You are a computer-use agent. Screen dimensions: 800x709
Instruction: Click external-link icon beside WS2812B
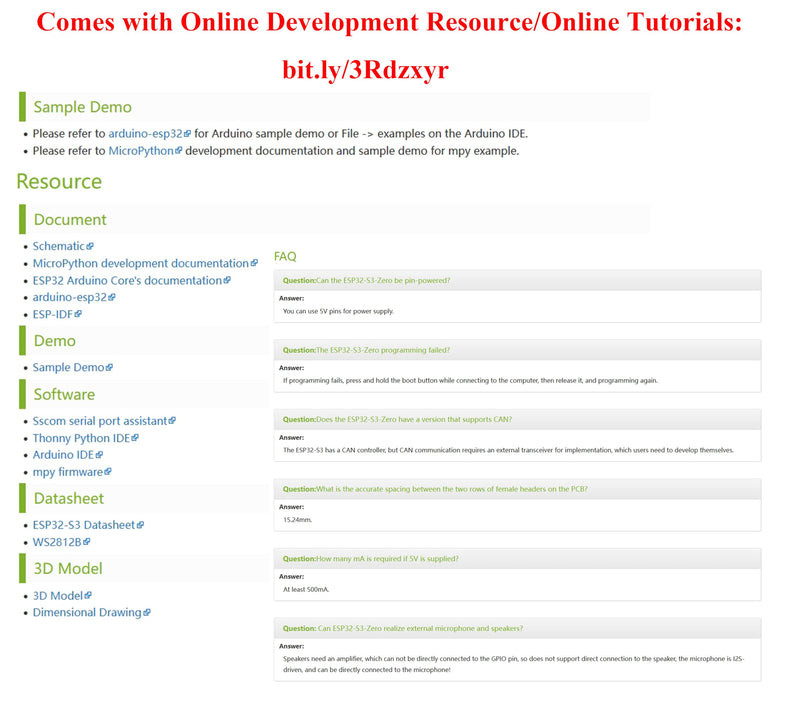click(x=87, y=542)
